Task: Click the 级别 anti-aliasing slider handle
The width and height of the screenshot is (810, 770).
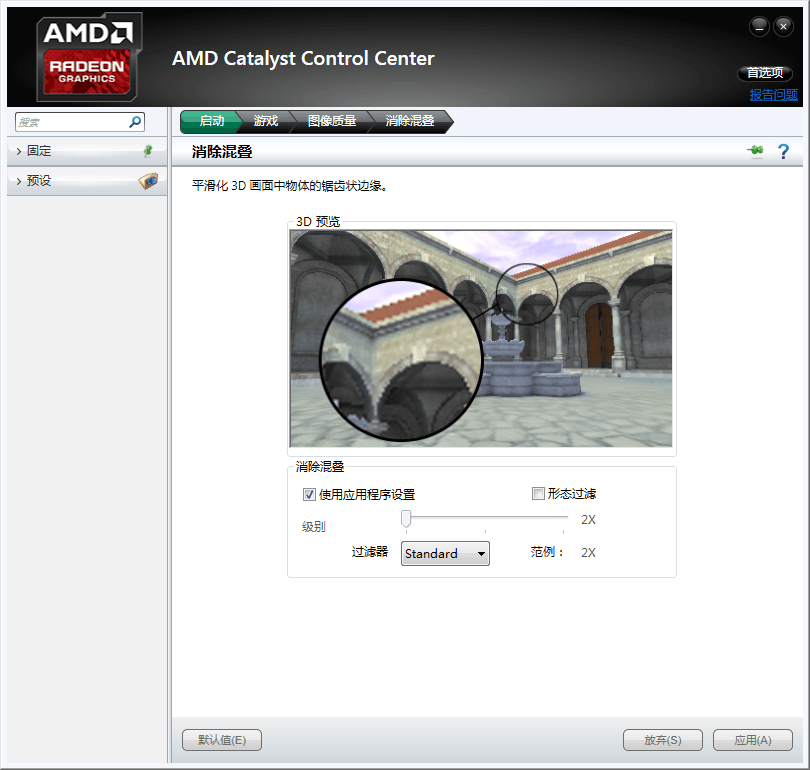Action: click(406, 518)
